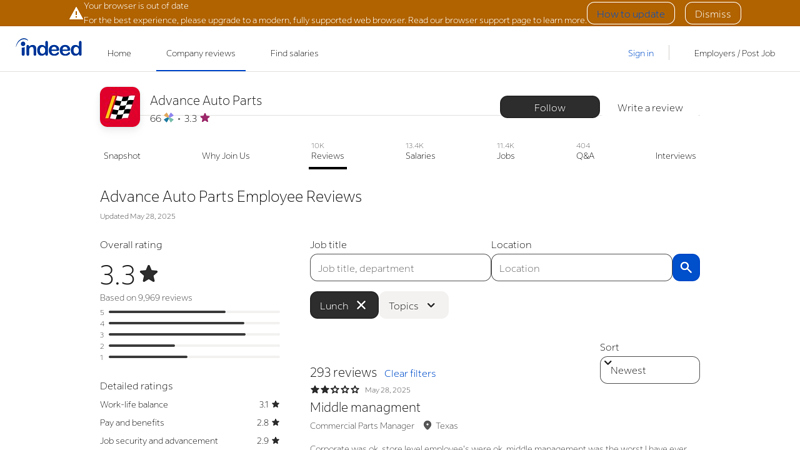Click the location pin icon beside Texas
Image resolution: width=800 pixels, height=450 pixels.
(428, 425)
